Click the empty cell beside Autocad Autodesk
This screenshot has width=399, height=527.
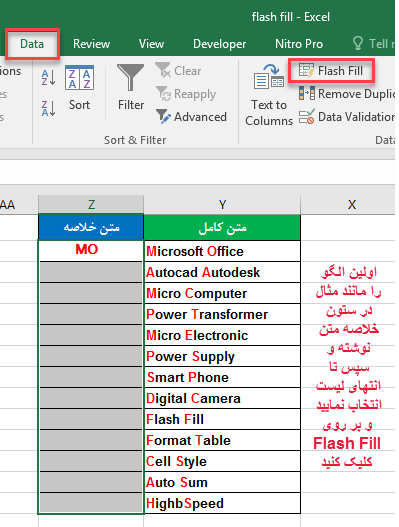pos(91,272)
